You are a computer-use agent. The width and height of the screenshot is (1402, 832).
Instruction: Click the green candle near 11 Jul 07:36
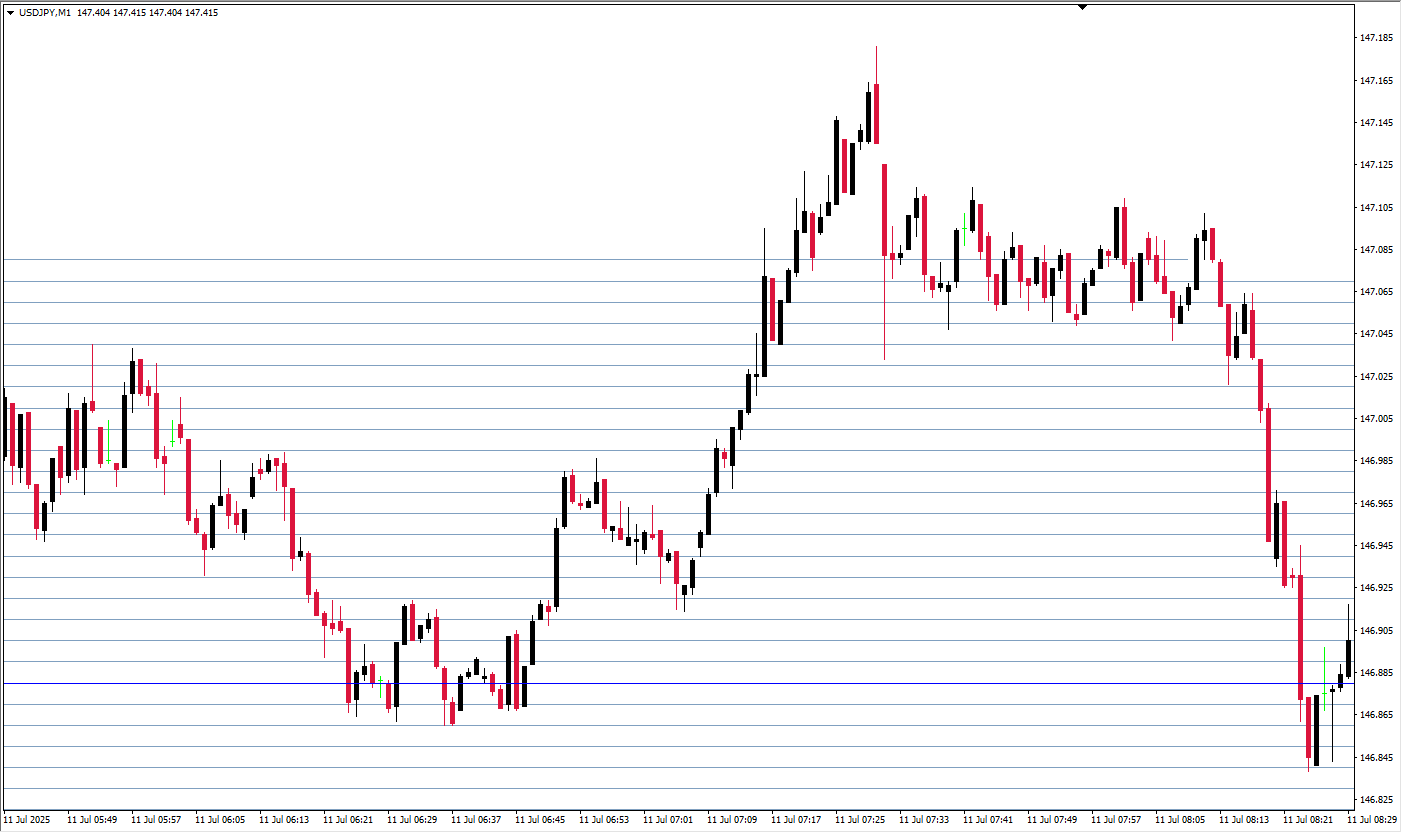click(x=964, y=229)
